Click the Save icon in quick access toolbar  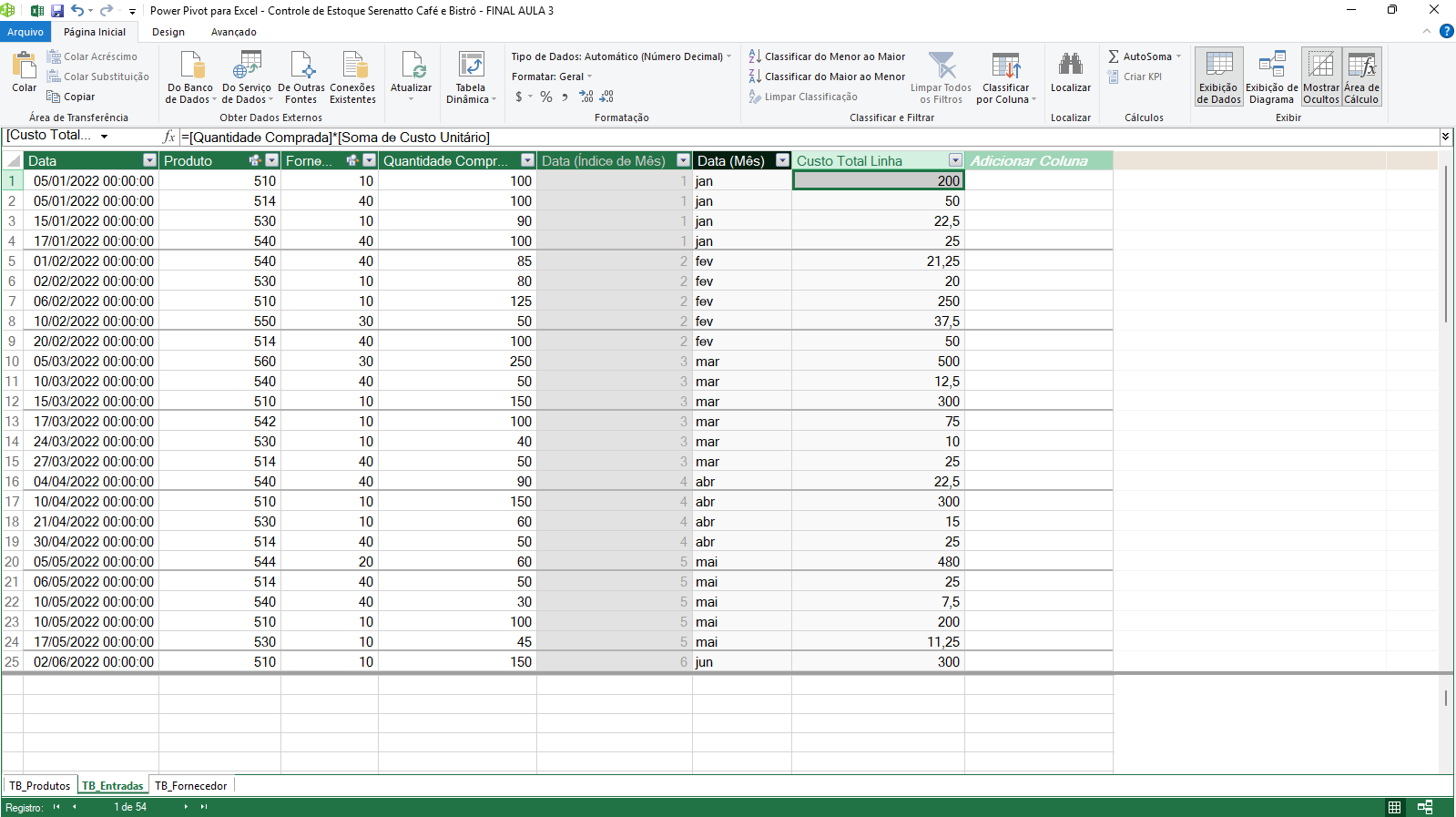57,11
